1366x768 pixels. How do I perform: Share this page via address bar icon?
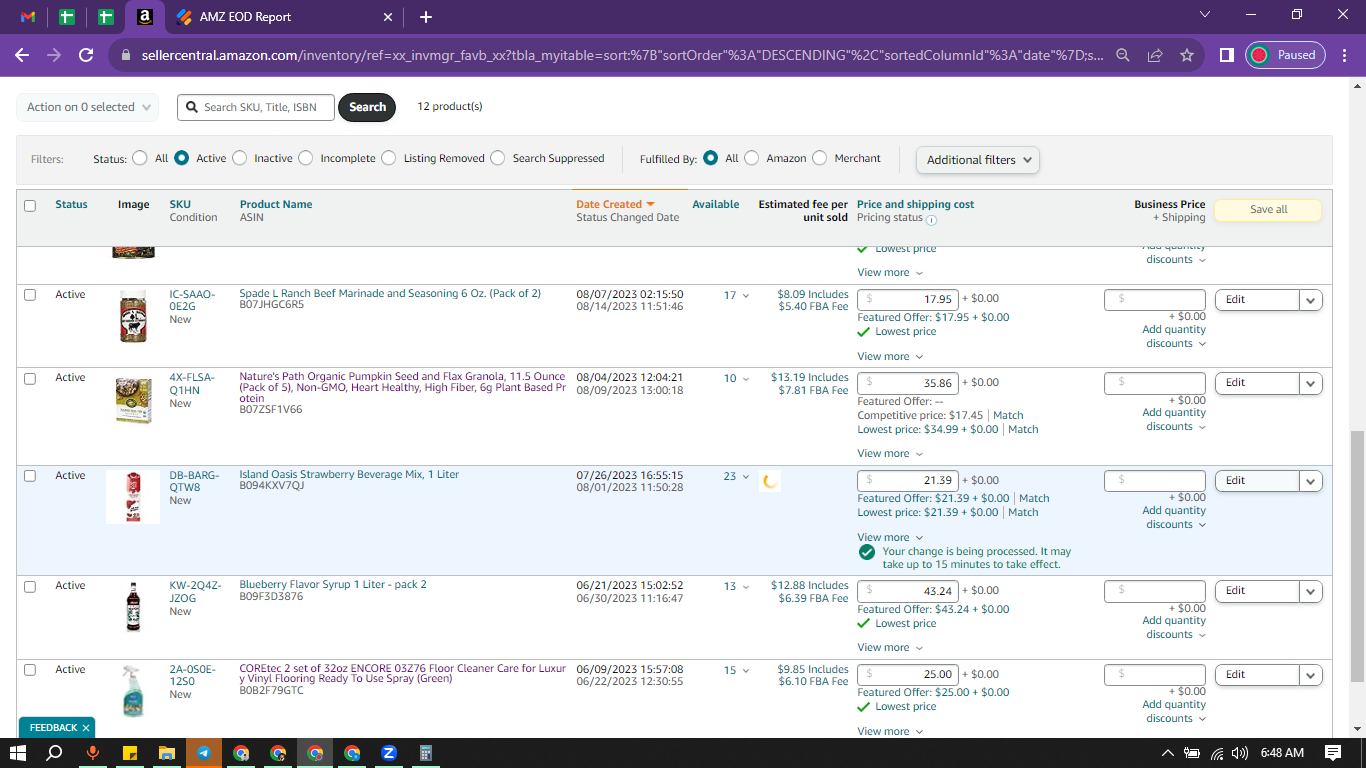[x=1155, y=55]
